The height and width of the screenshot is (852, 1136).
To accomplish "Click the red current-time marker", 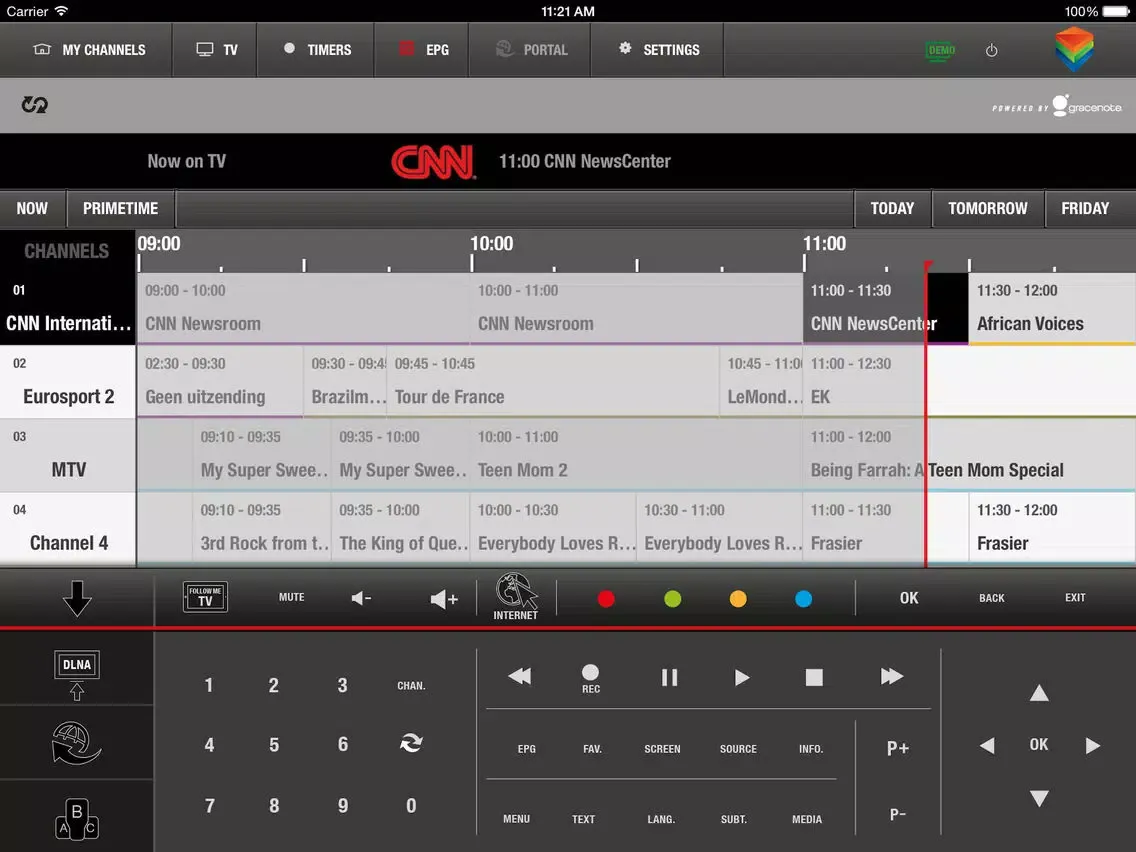I will click(927, 413).
